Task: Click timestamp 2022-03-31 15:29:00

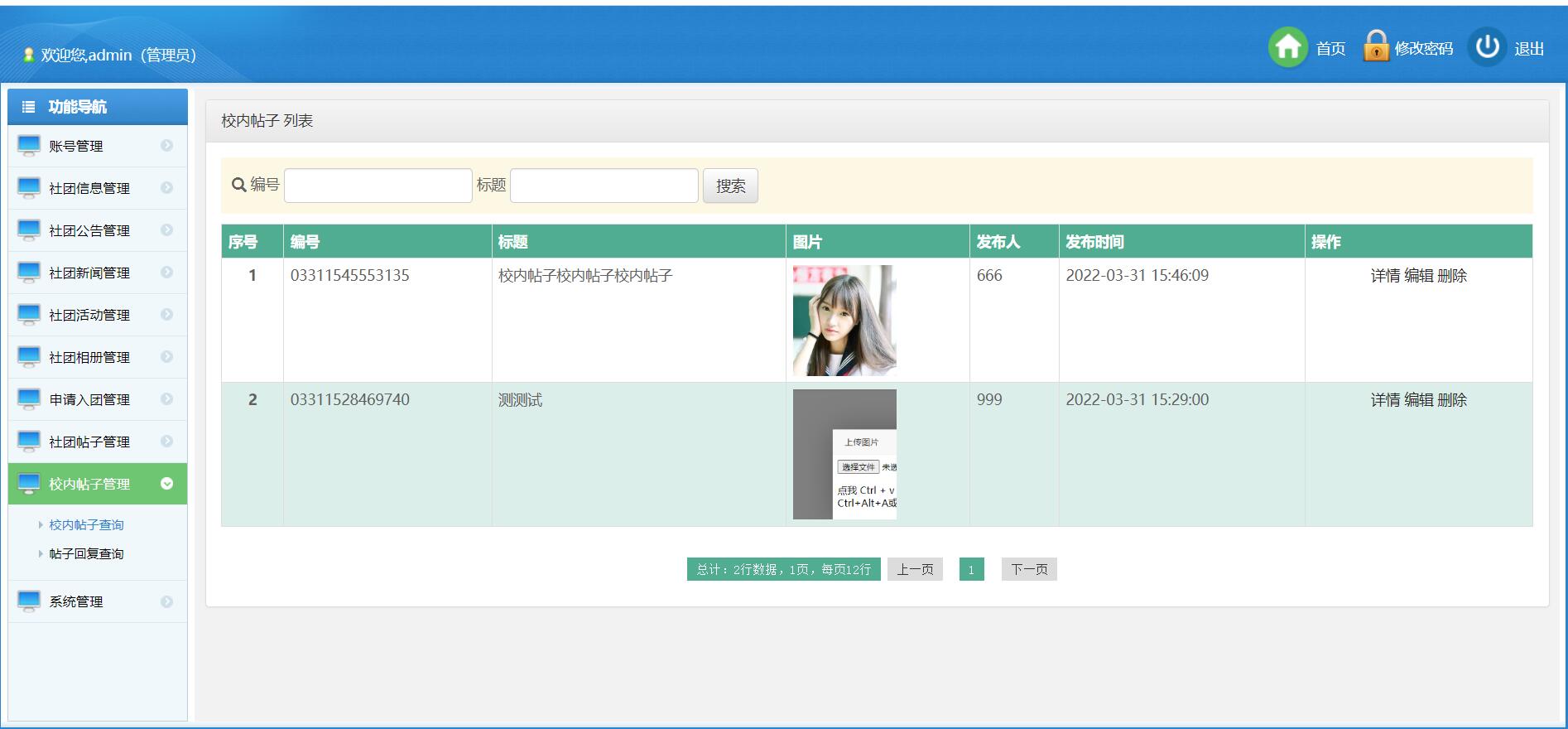Action: [1138, 400]
